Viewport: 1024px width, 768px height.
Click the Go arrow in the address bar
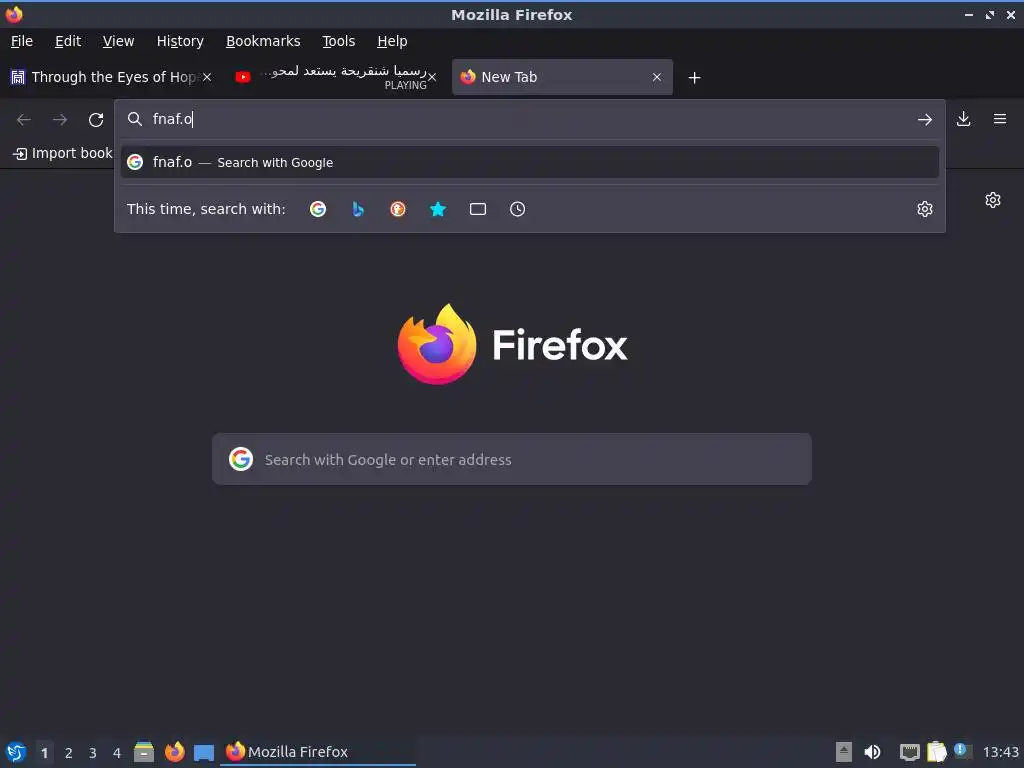(925, 120)
